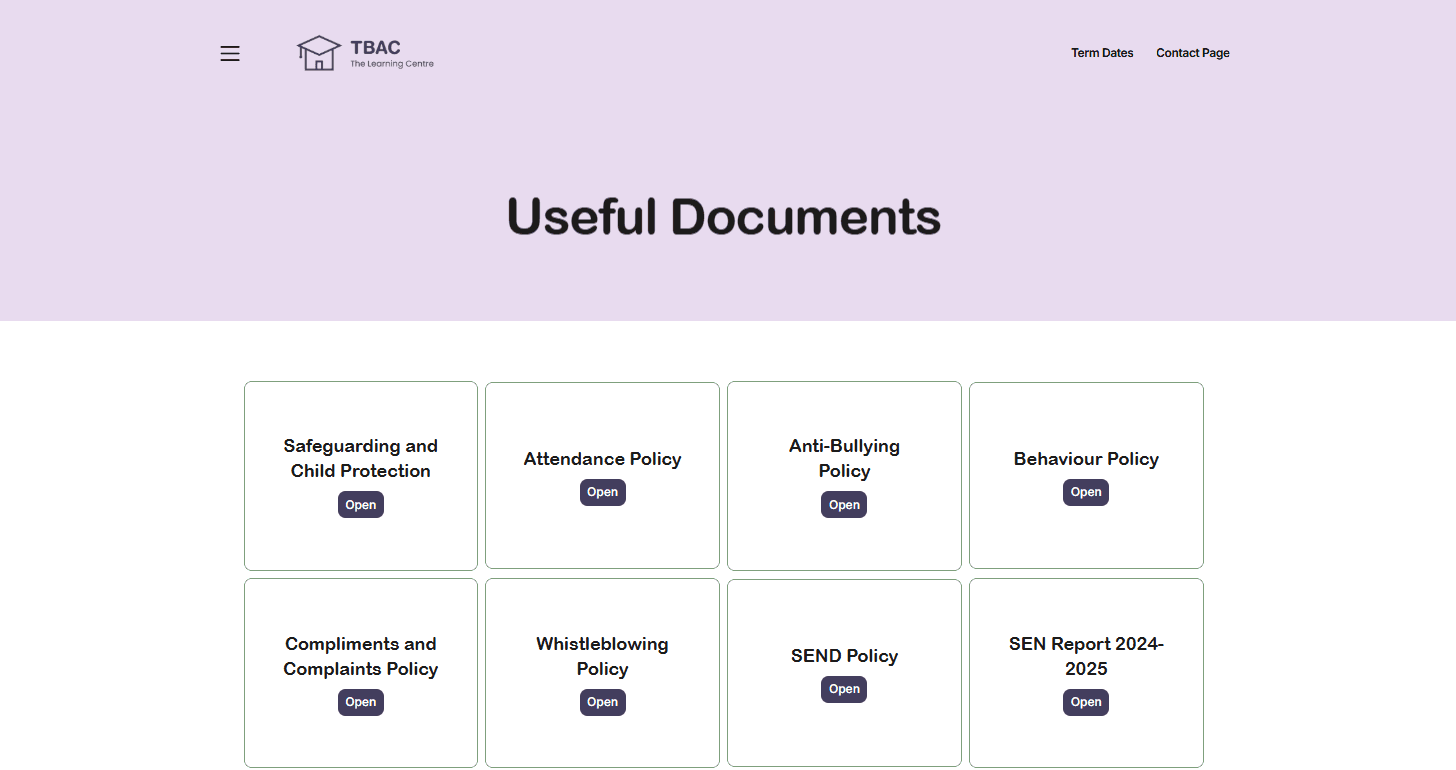Open the Behaviour Policy document

pyautogui.click(x=1085, y=492)
